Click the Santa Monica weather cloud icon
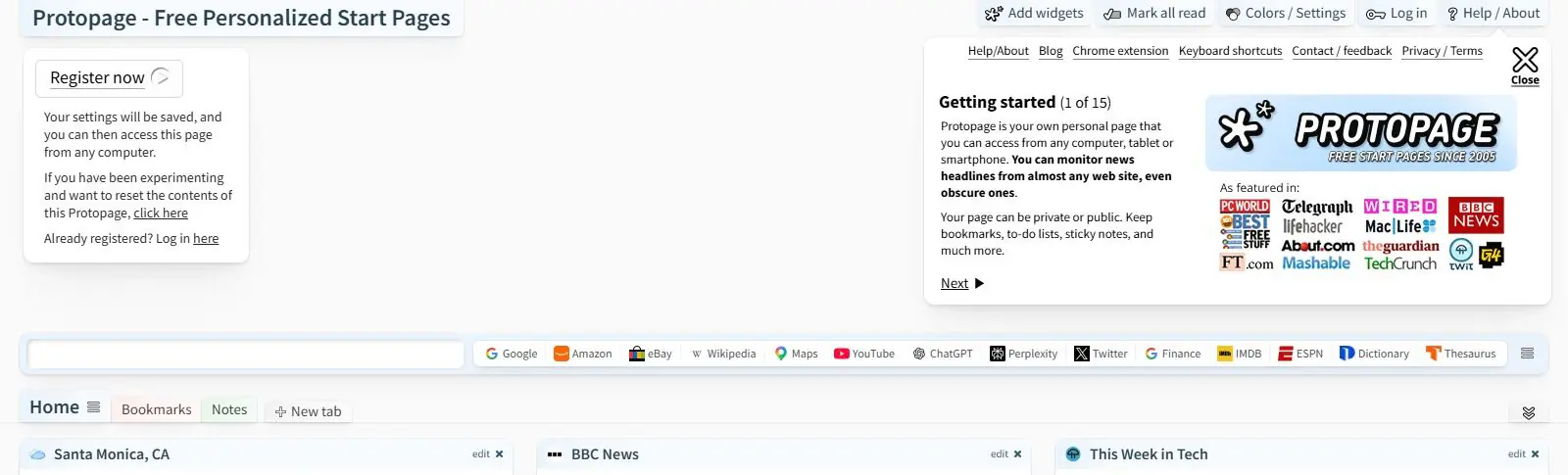The image size is (1568, 475). pyautogui.click(x=37, y=454)
